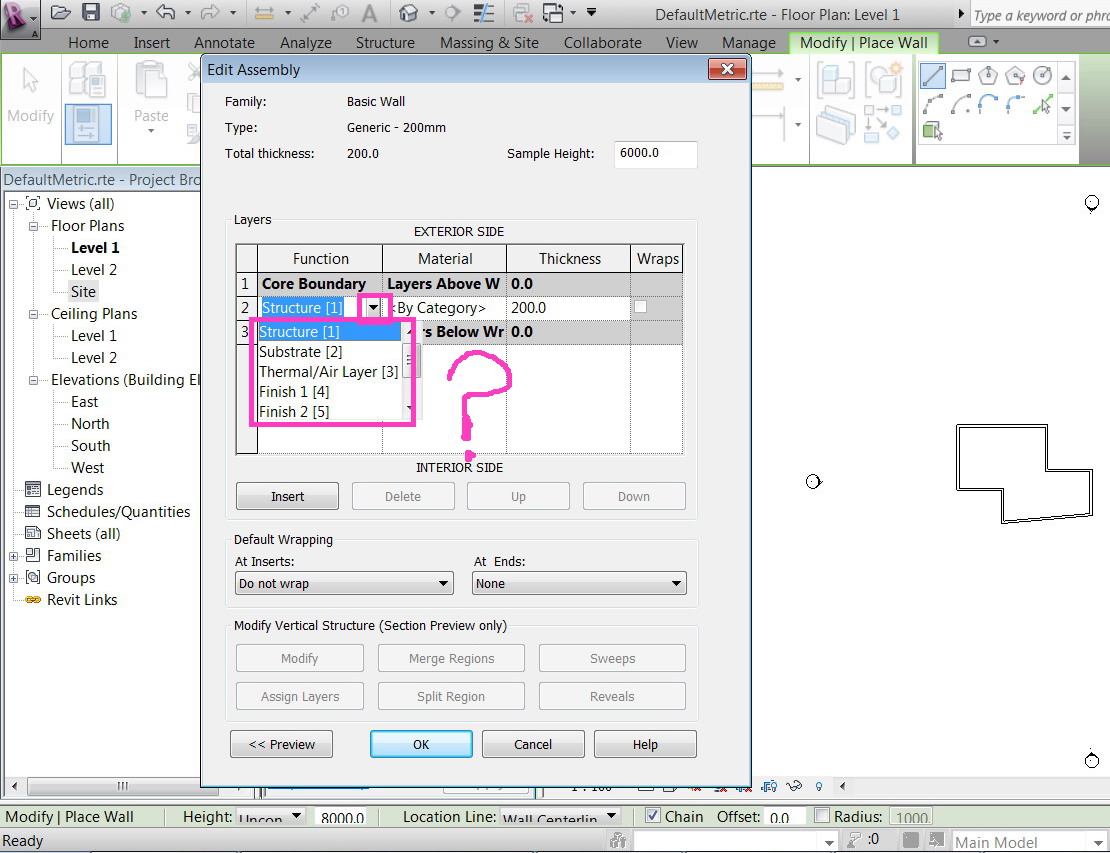Click the Undo icon
This screenshot has width=1110, height=853.
click(167, 12)
